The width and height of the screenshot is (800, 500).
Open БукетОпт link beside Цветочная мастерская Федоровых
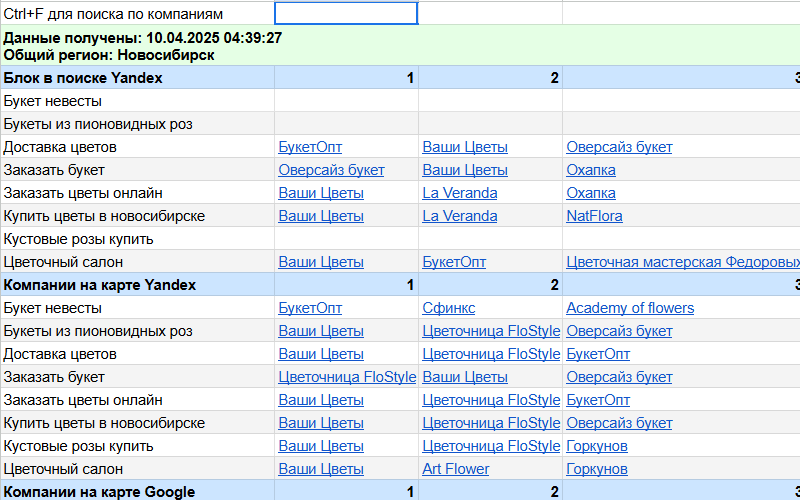coord(454,262)
